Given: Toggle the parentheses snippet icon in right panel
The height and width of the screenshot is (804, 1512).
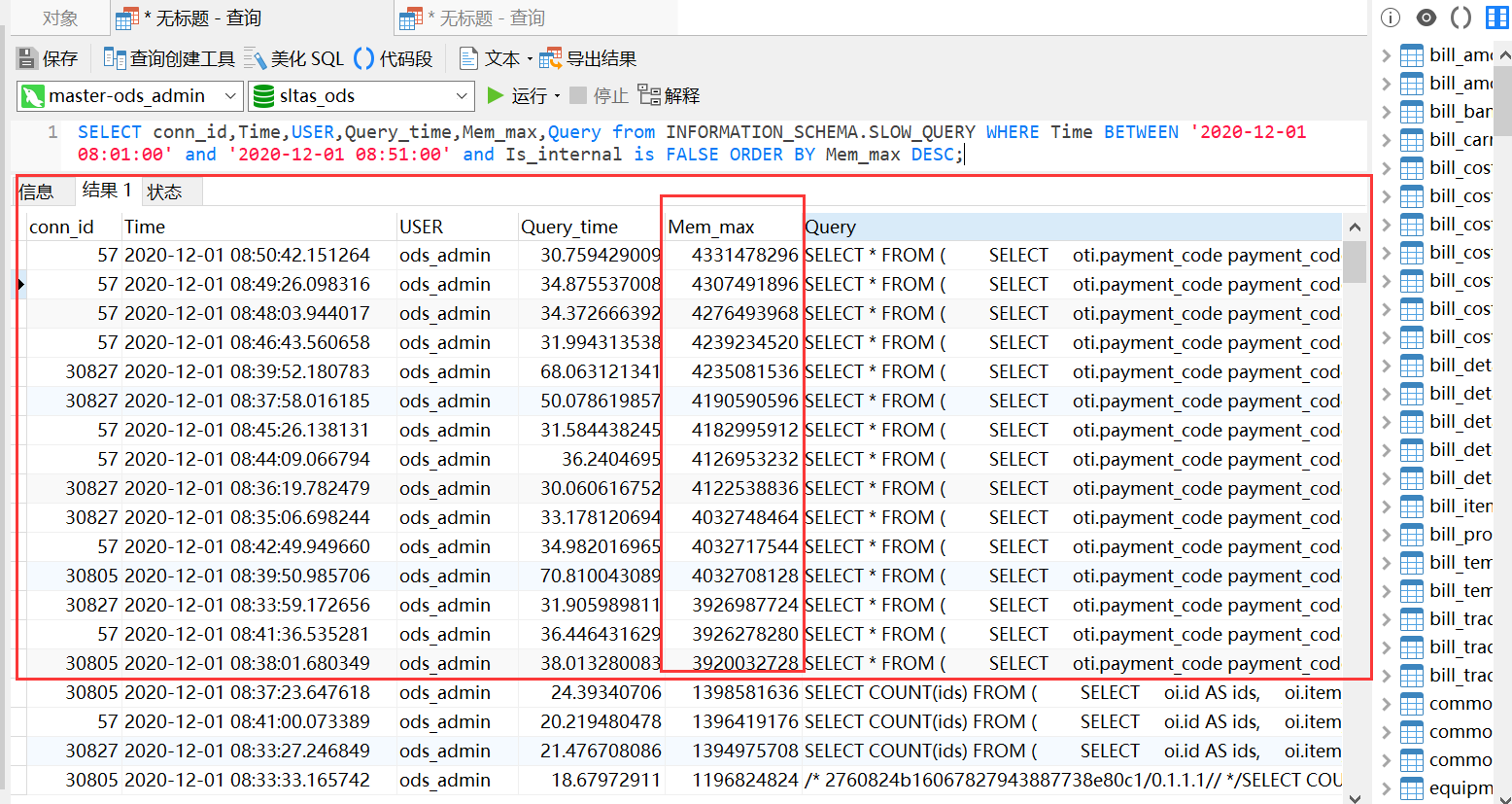Looking at the screenshot, I should 1460,17.
